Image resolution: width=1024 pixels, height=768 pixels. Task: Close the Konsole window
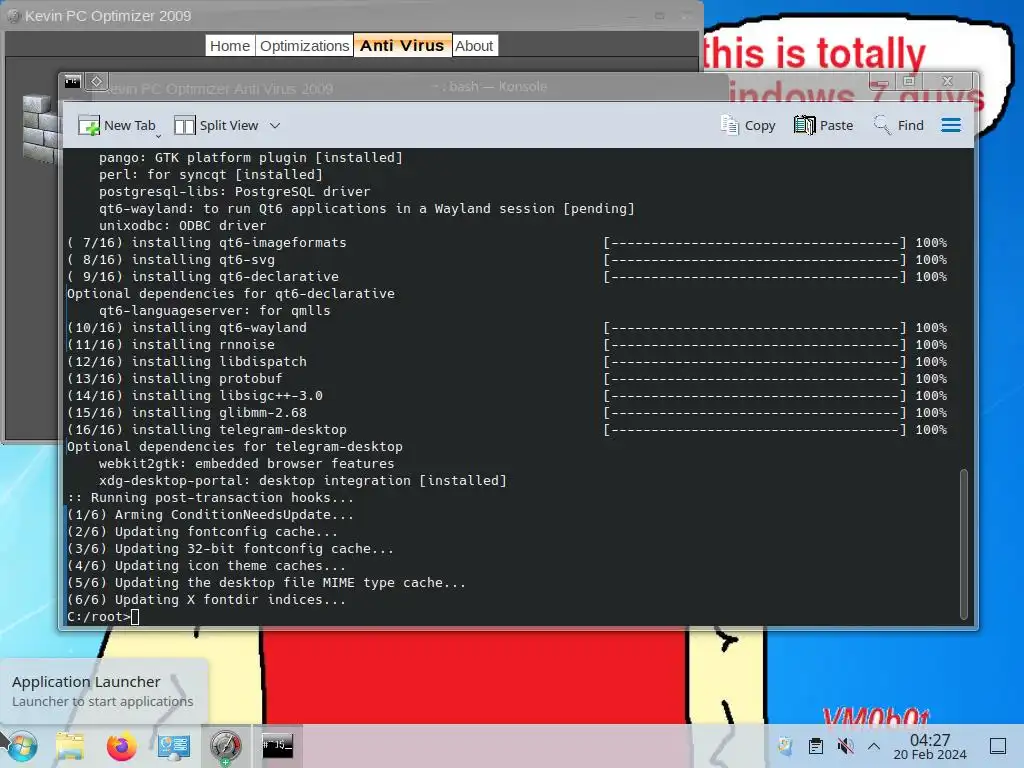[948, 81]
